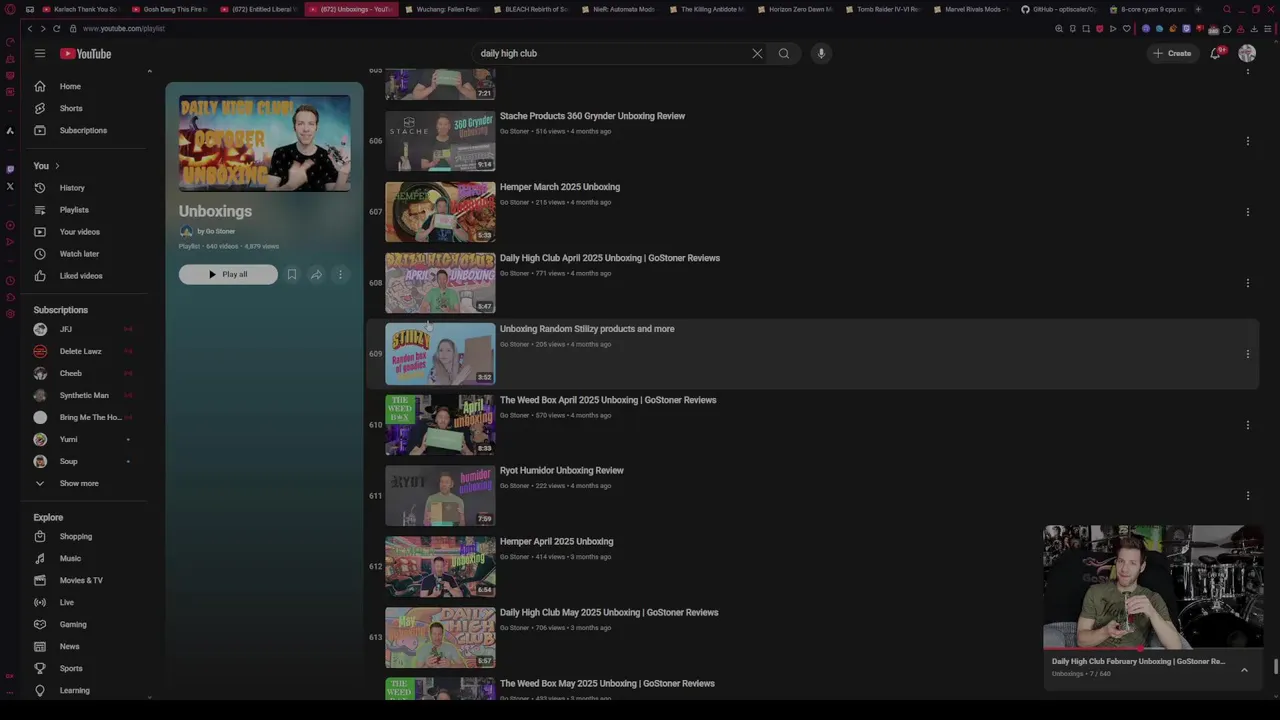
Task: Open The Weed Box April 2025 Unboxing title
Action: pos(608,400)
